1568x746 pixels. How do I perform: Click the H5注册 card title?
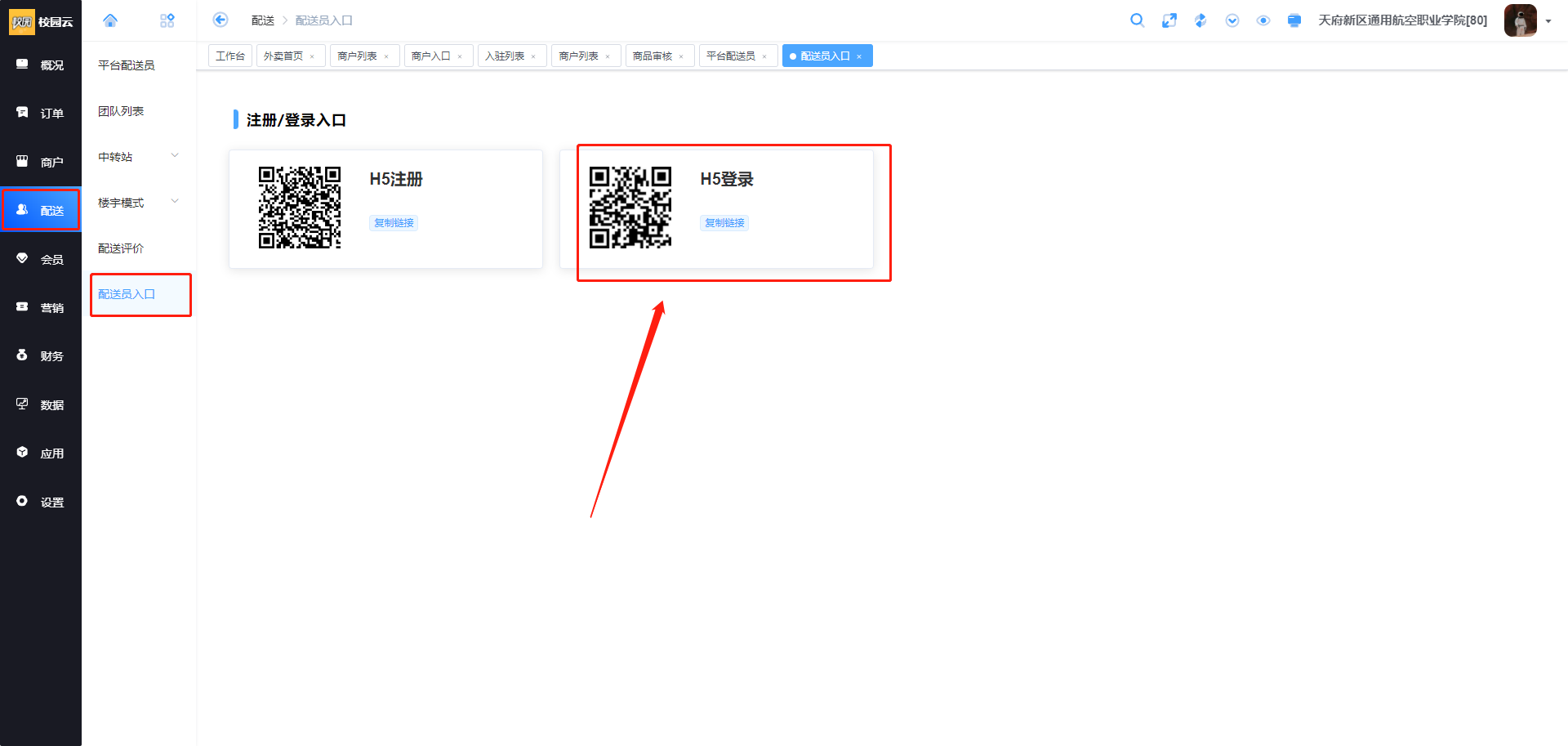[396, 179]
